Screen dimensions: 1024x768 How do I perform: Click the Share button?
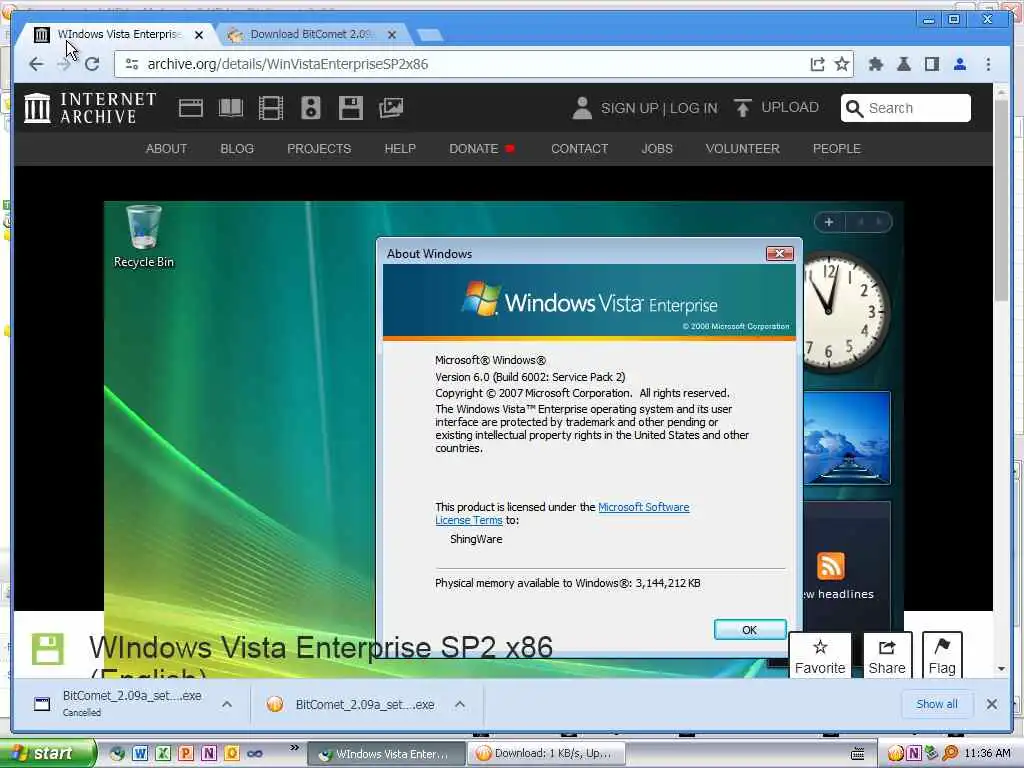(x=887, y=655)
